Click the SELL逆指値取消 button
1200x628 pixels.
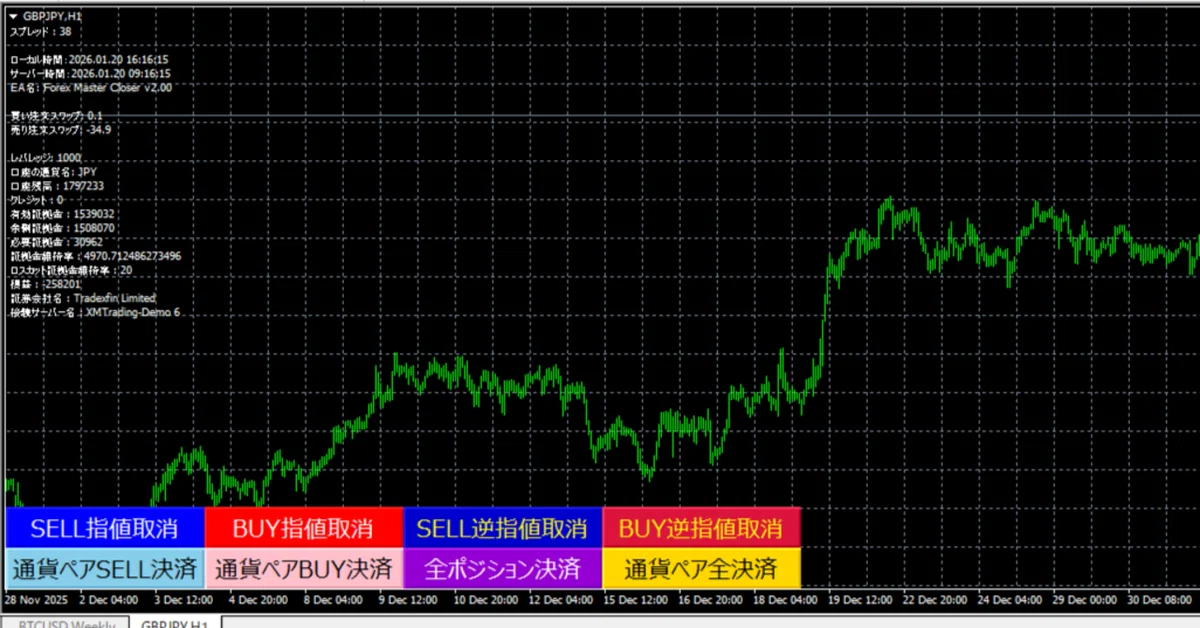pos(503,527)
